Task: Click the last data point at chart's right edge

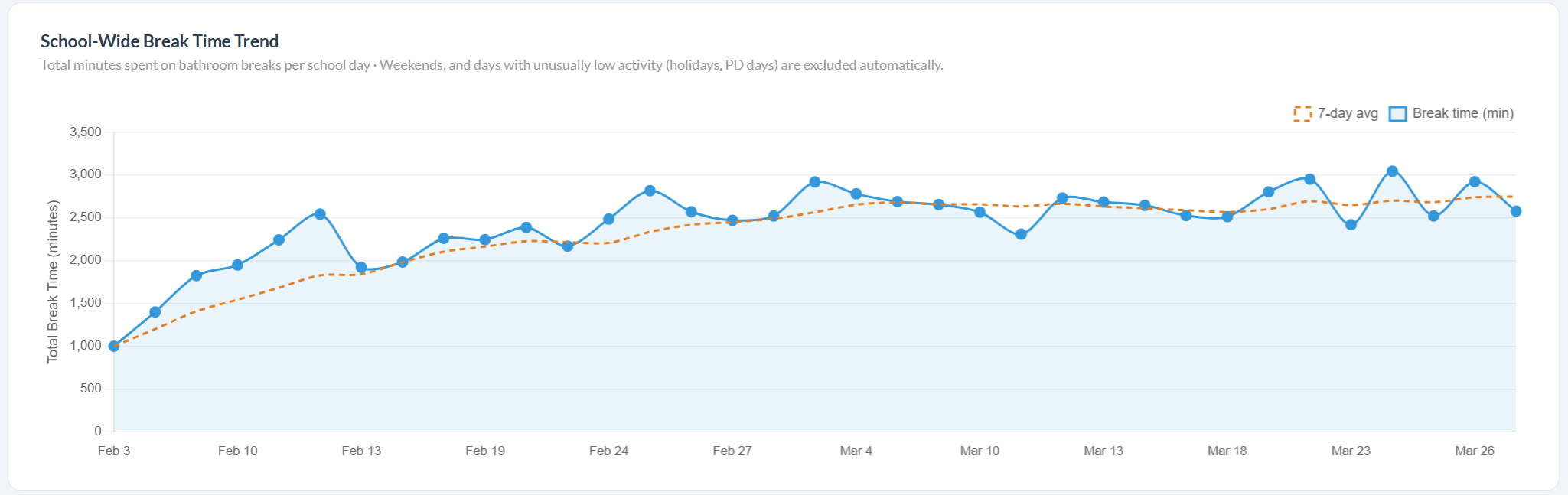Action: (x=1516, y=211)
